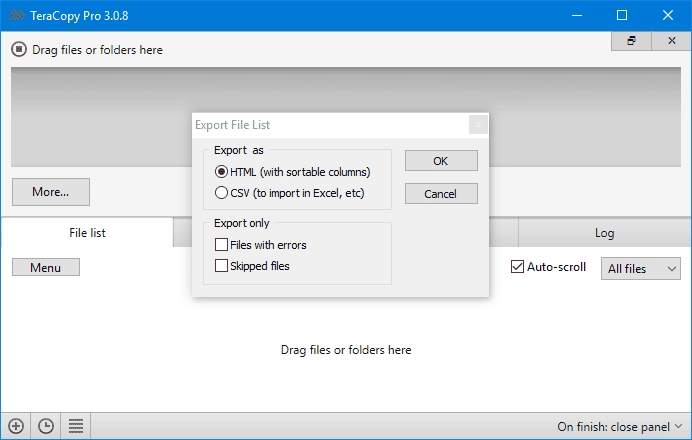Maximize the TeraCopy window
The image size is (692, 440).
point(622,15)
